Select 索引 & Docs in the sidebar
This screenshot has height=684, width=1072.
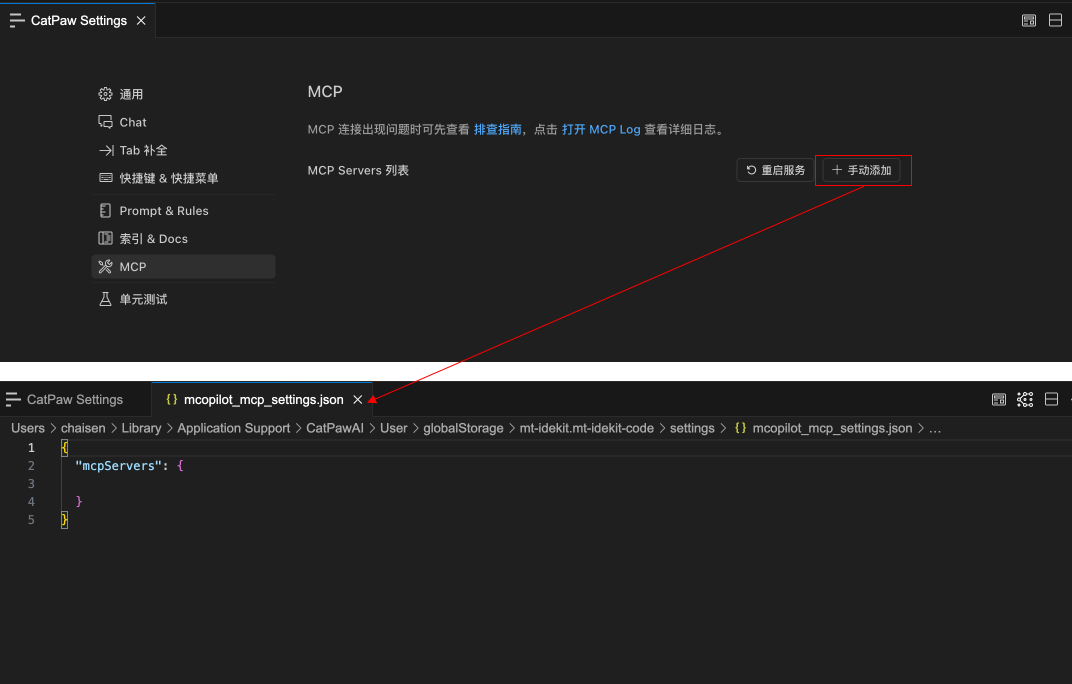(x=153, y=239)
